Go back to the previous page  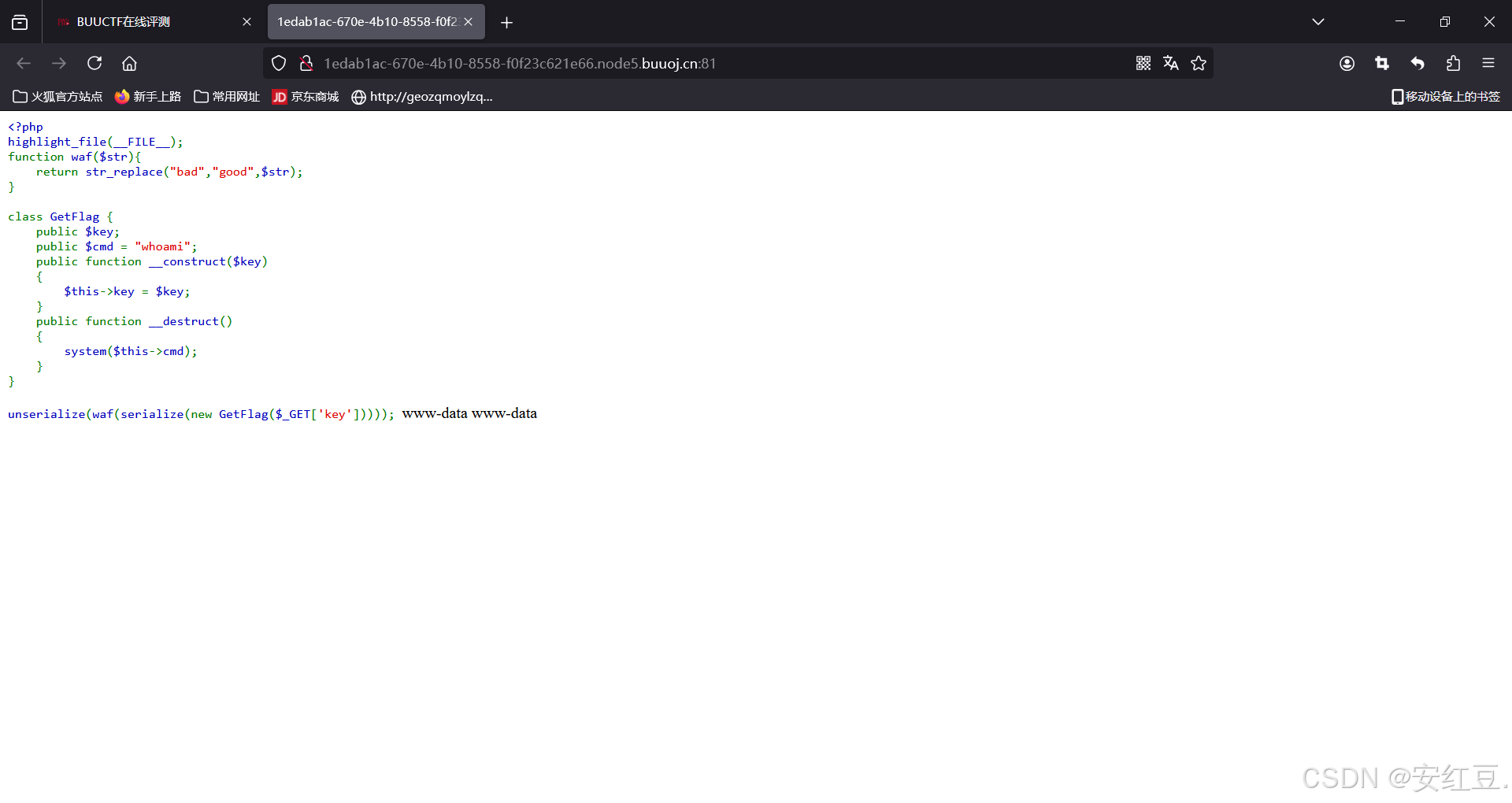pyautogui.click(x=24, y=63)
